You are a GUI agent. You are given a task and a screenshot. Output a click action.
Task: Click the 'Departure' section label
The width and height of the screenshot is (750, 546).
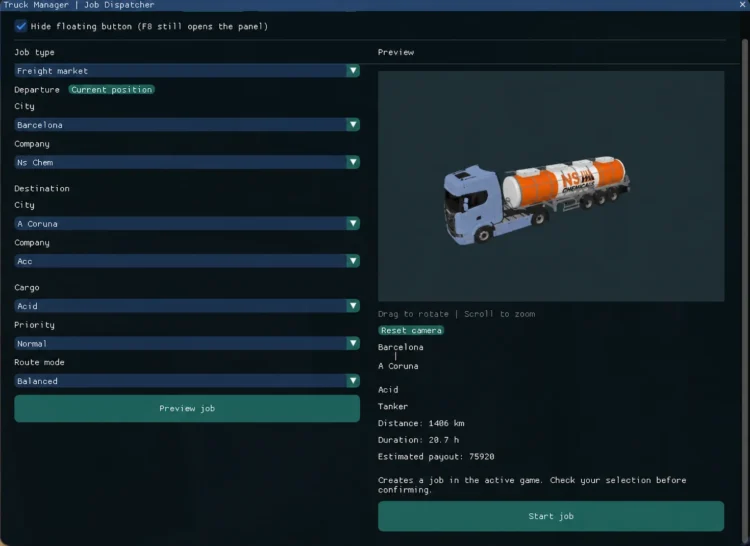coord(37,90)
